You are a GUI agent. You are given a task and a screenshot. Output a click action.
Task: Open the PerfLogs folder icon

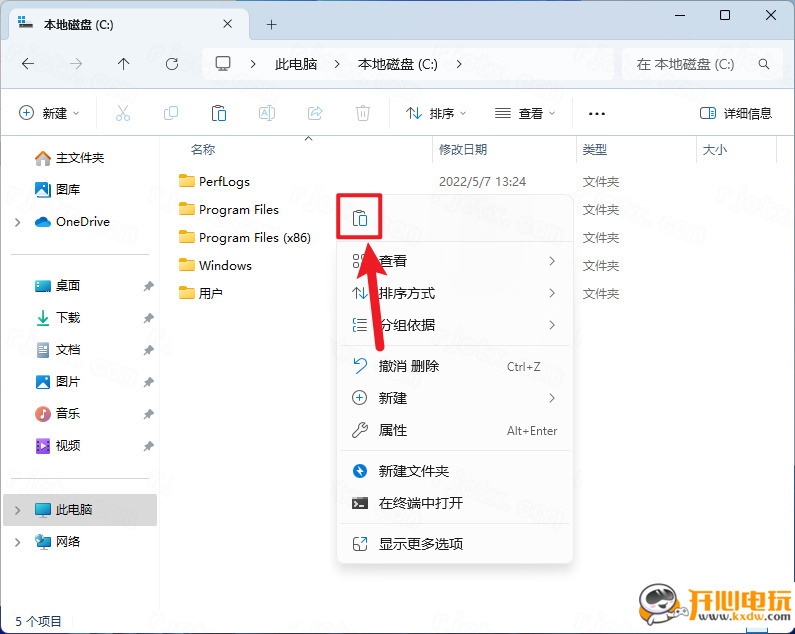tap(187, 181)
